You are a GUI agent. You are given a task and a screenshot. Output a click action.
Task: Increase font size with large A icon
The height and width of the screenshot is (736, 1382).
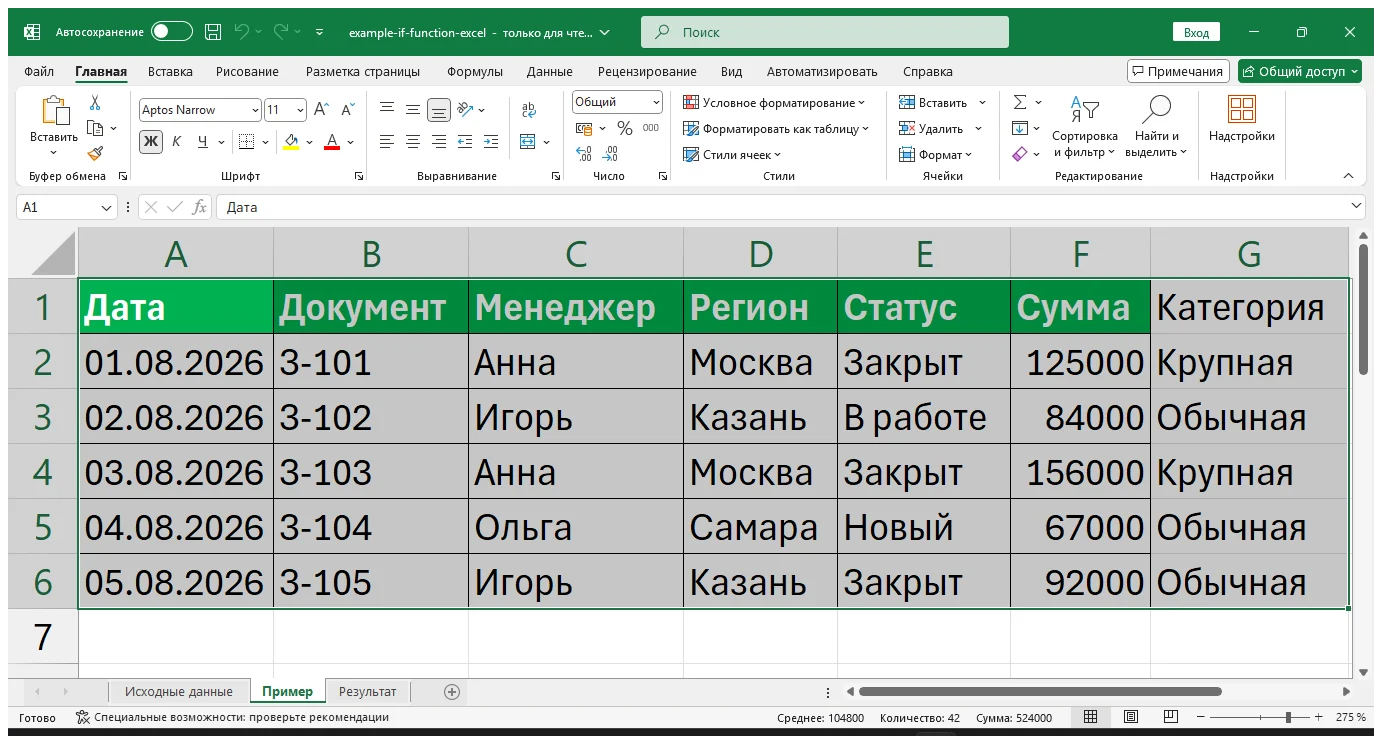click(321, 110)
